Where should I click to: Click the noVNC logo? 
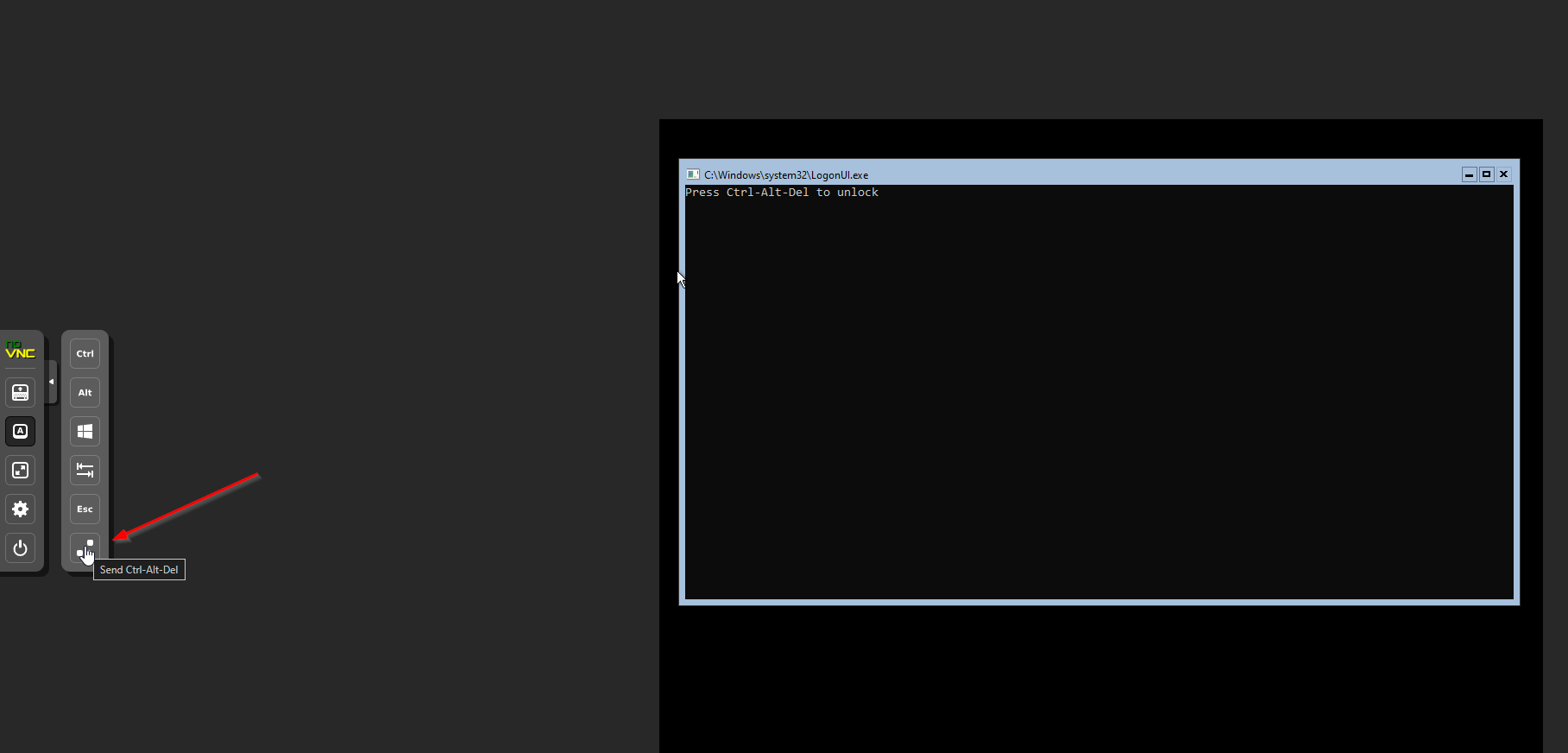pyautogui.click(x=21, y=351)
